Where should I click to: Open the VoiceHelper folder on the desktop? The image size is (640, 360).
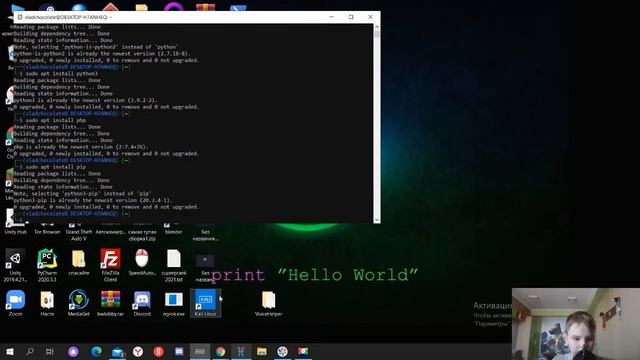pyautogui.click(x=268, y=303)
